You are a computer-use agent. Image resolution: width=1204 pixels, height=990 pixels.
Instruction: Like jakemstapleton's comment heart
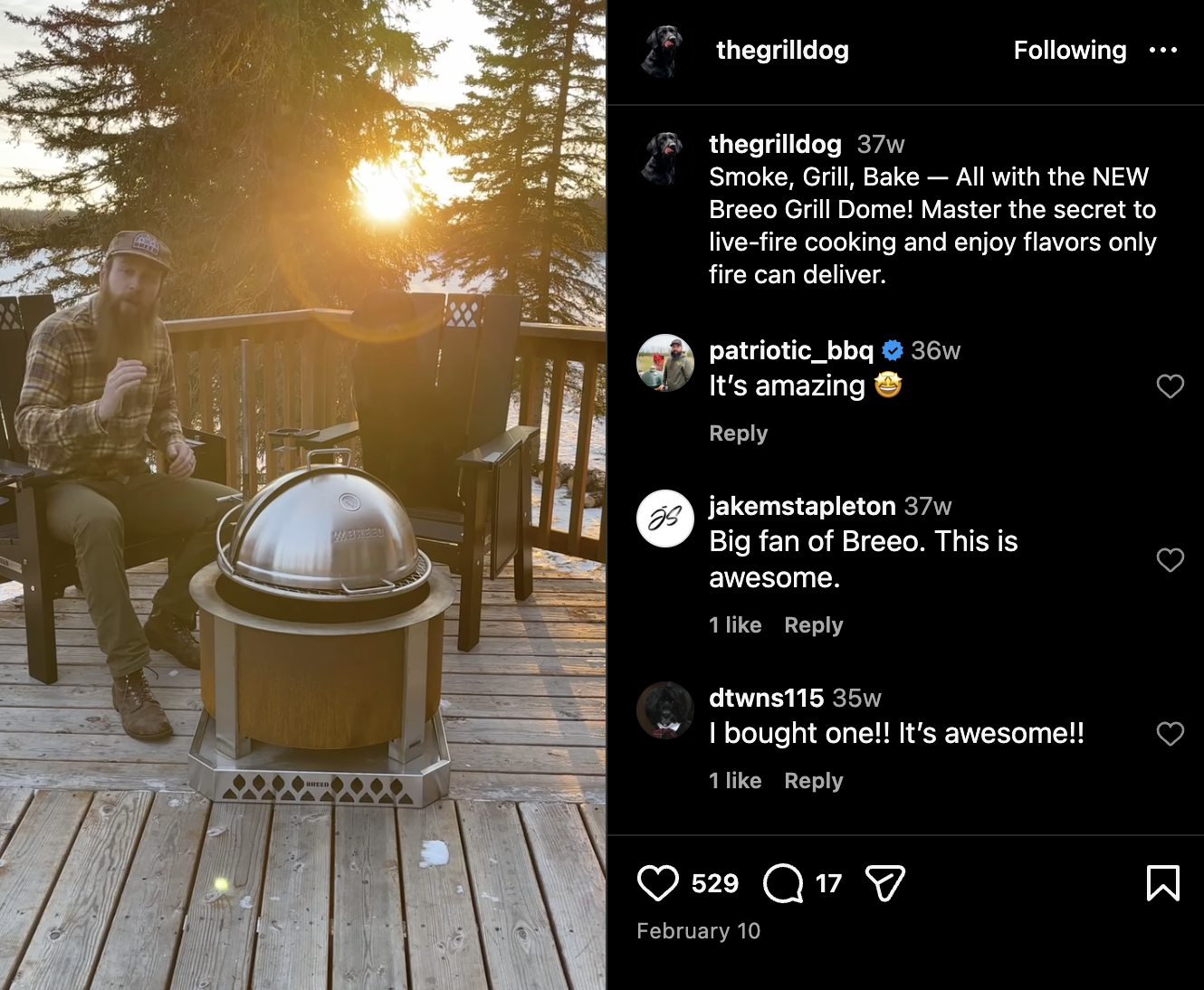tap(1171, 560)
